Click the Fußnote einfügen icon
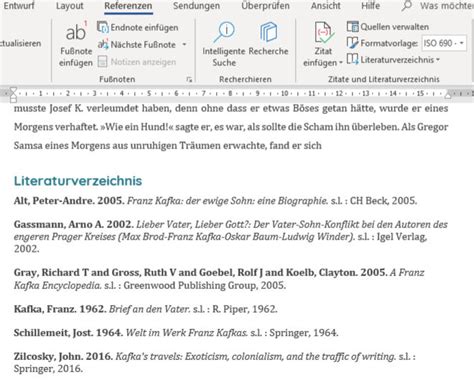474x390 pixels. click(76, 32)
